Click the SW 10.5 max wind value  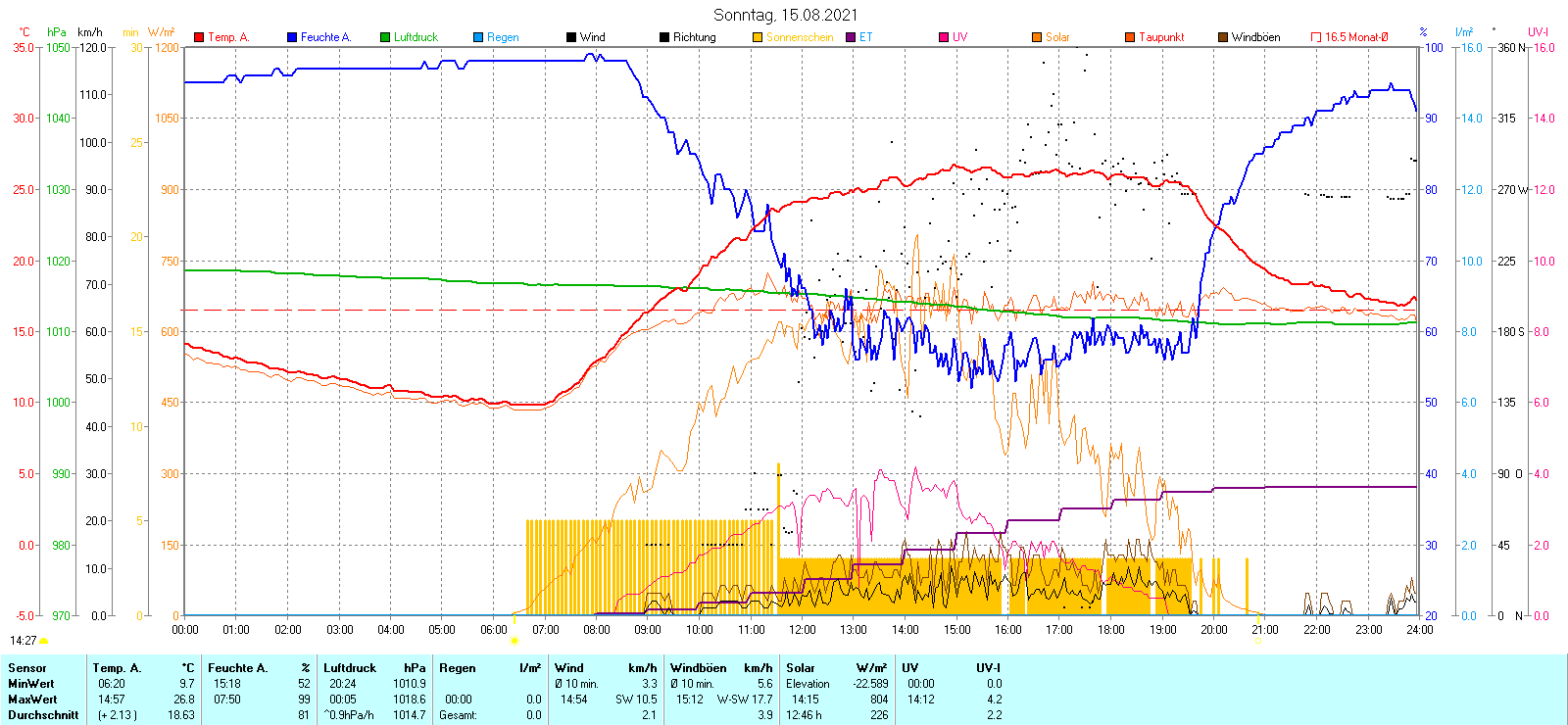coord(636,700)
